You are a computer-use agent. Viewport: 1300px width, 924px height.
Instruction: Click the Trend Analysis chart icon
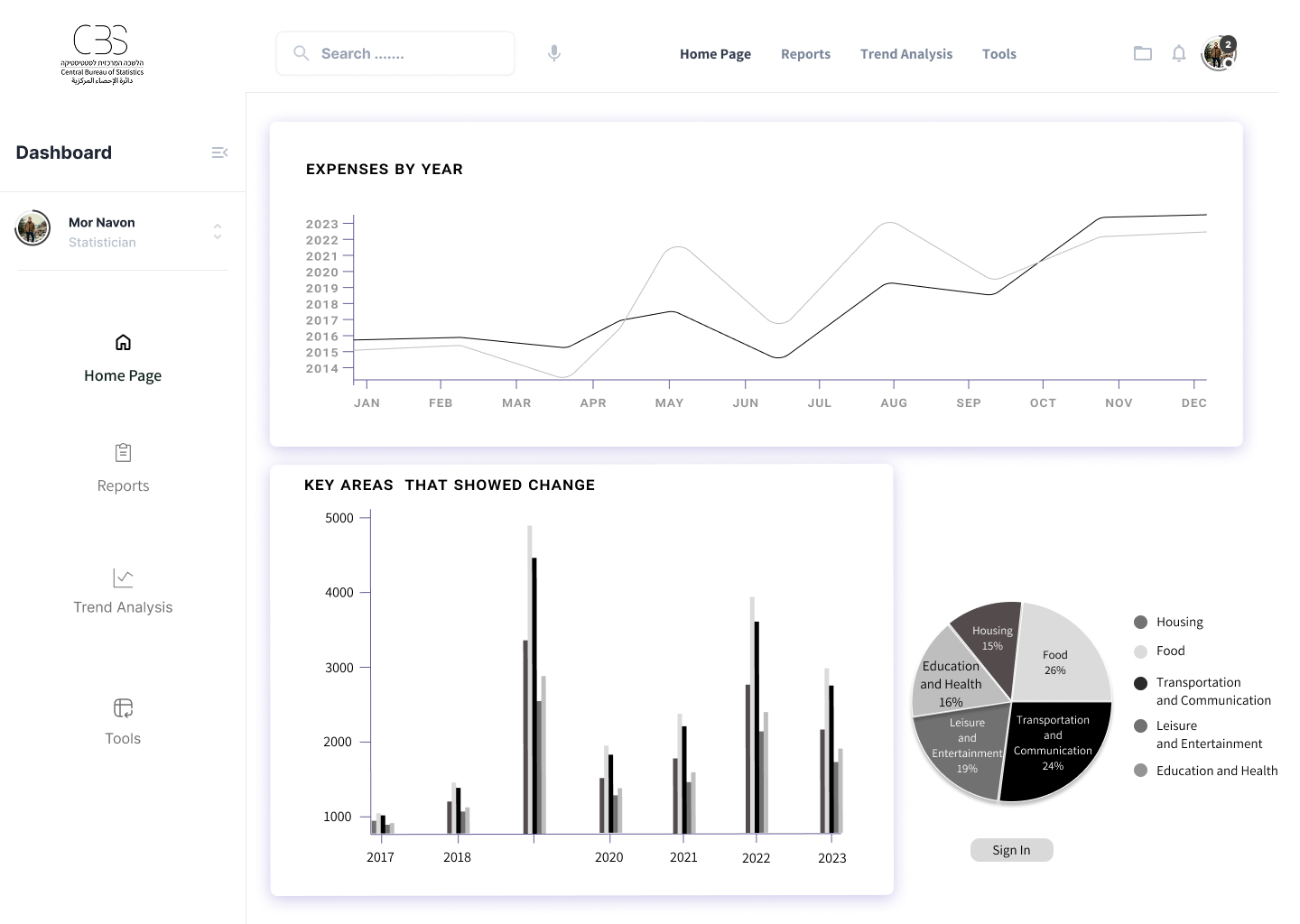(x=123, y=577)
